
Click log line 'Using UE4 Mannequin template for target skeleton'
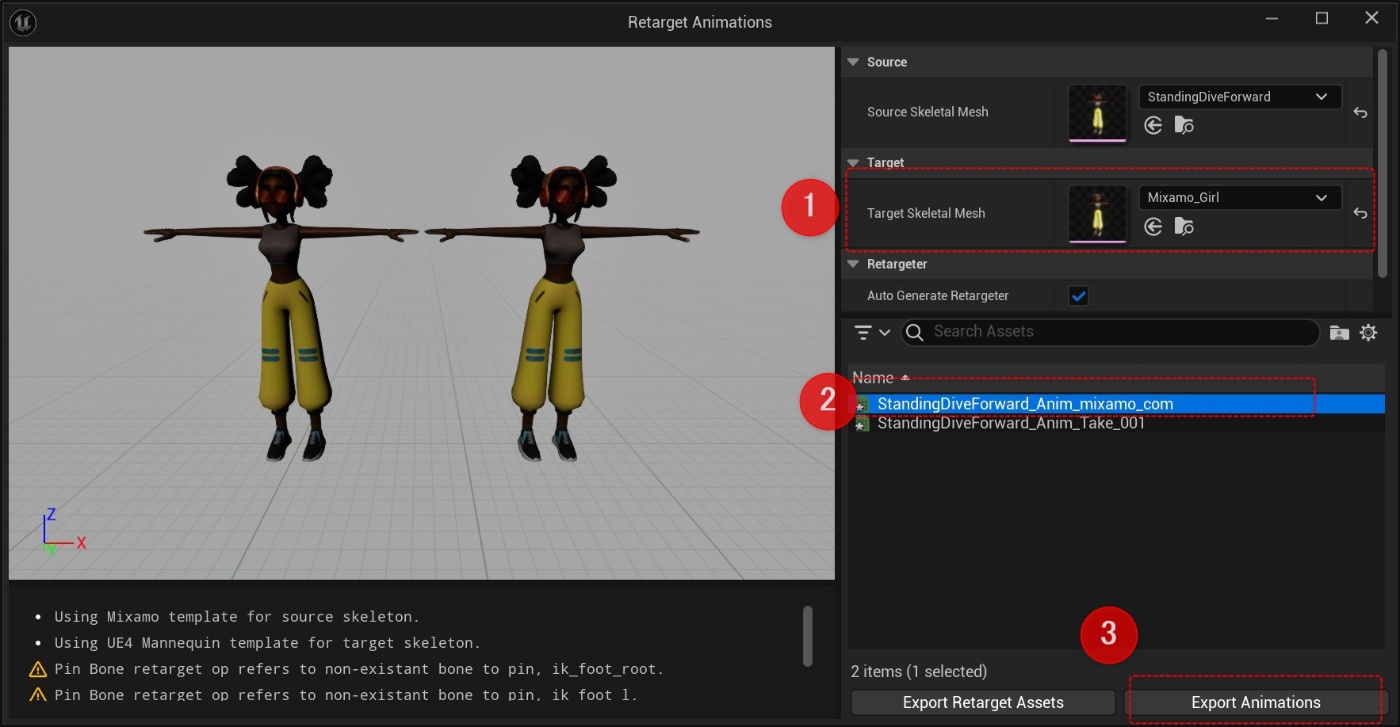pyautogui.click(x=268, y=643)
